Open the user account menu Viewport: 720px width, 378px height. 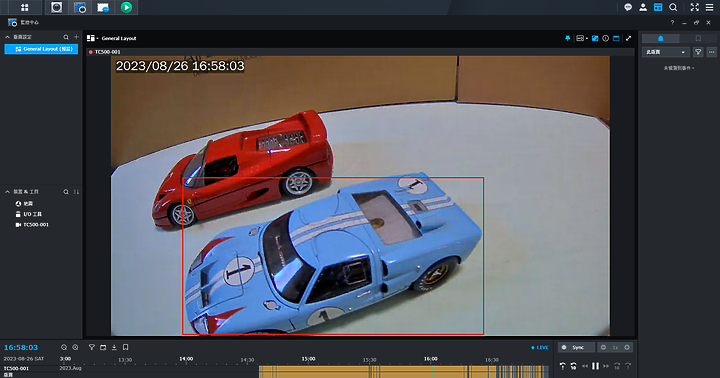click(643, 7)
